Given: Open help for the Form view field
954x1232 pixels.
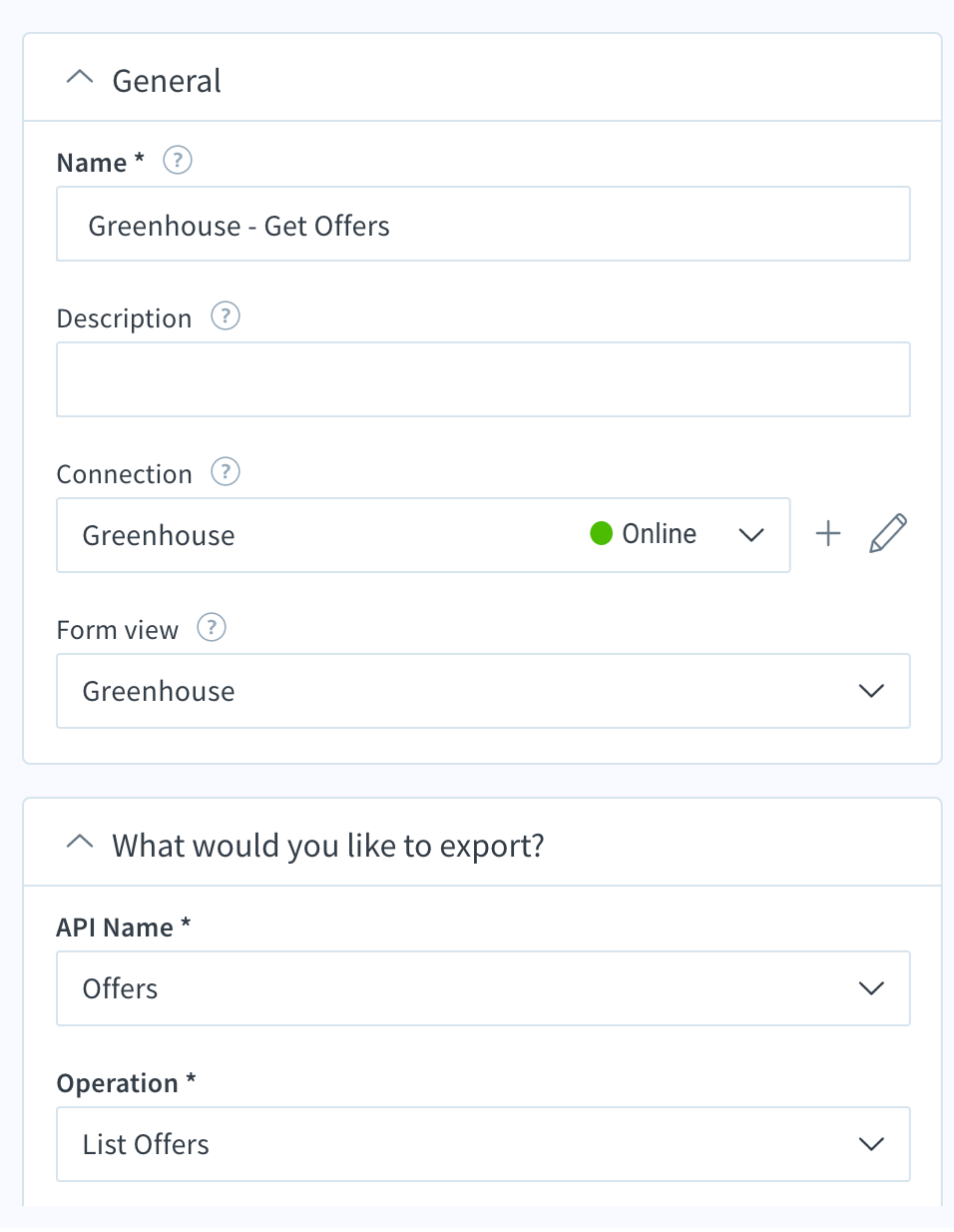Looking at the screenshot, I should pos(212,627).
